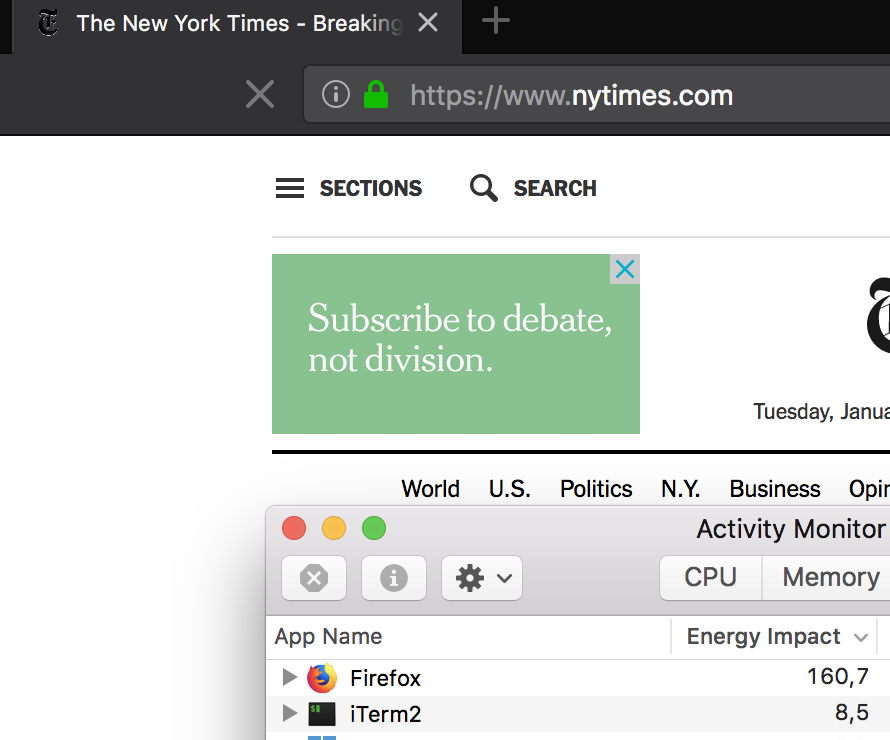Viewport: 890px width, 740px height.
Task: Click the Activity Monitor window title
Action: click(791, 529)
